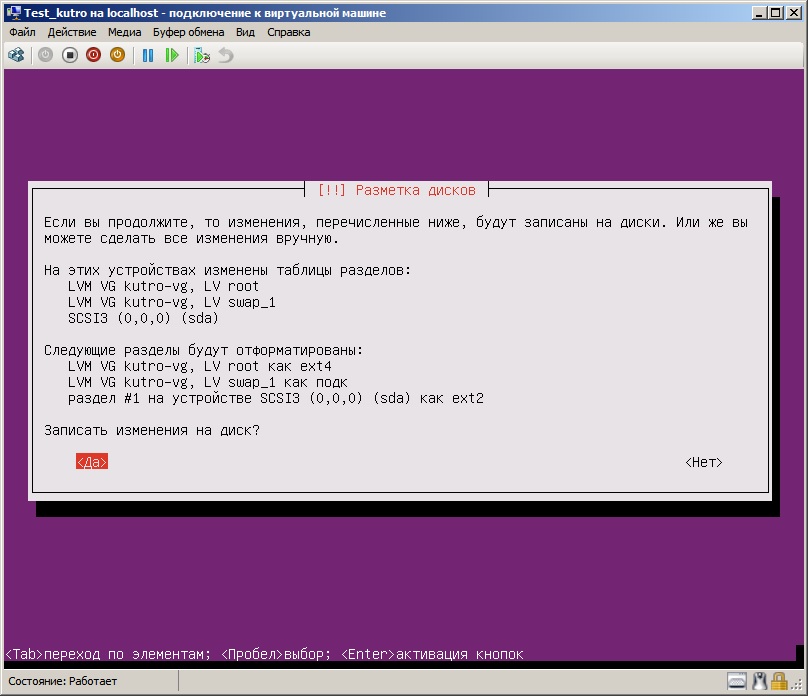Viewport: 808px width, 696px height.
Task: Minimize the VM connection window
Action: [759, 13]
